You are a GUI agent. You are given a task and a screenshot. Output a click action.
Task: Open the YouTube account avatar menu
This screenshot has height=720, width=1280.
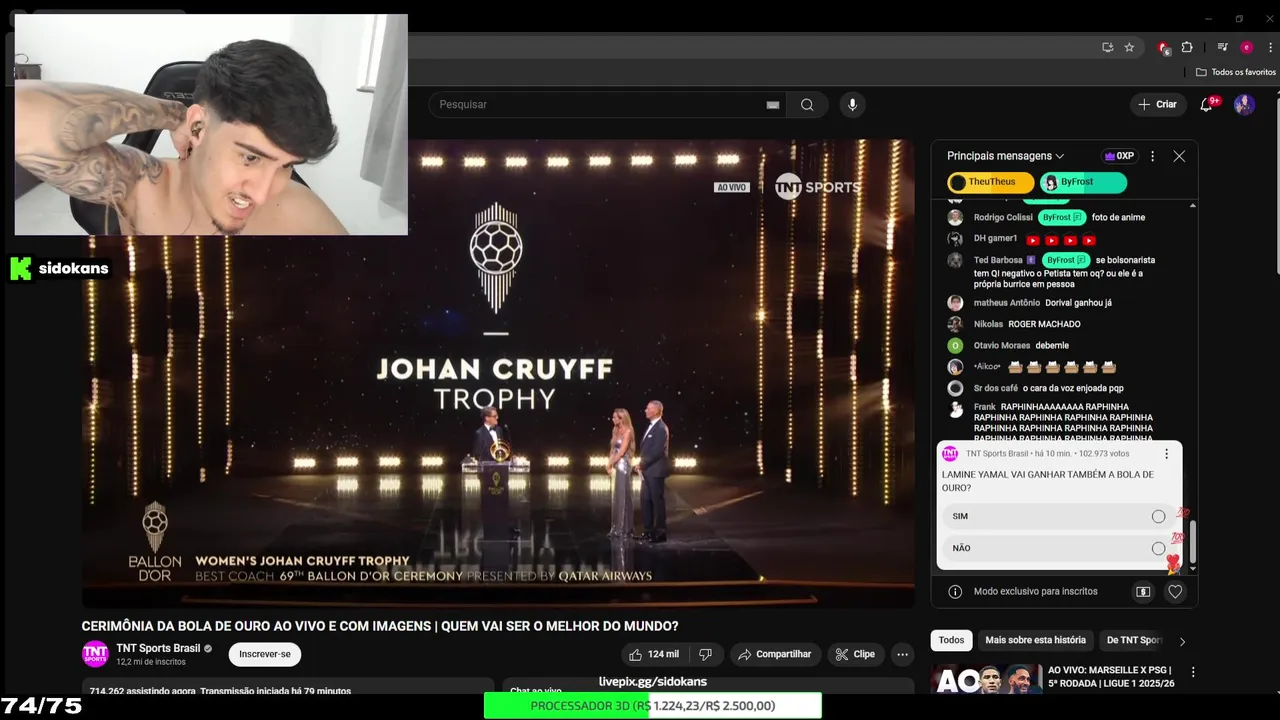(1244, 104)
